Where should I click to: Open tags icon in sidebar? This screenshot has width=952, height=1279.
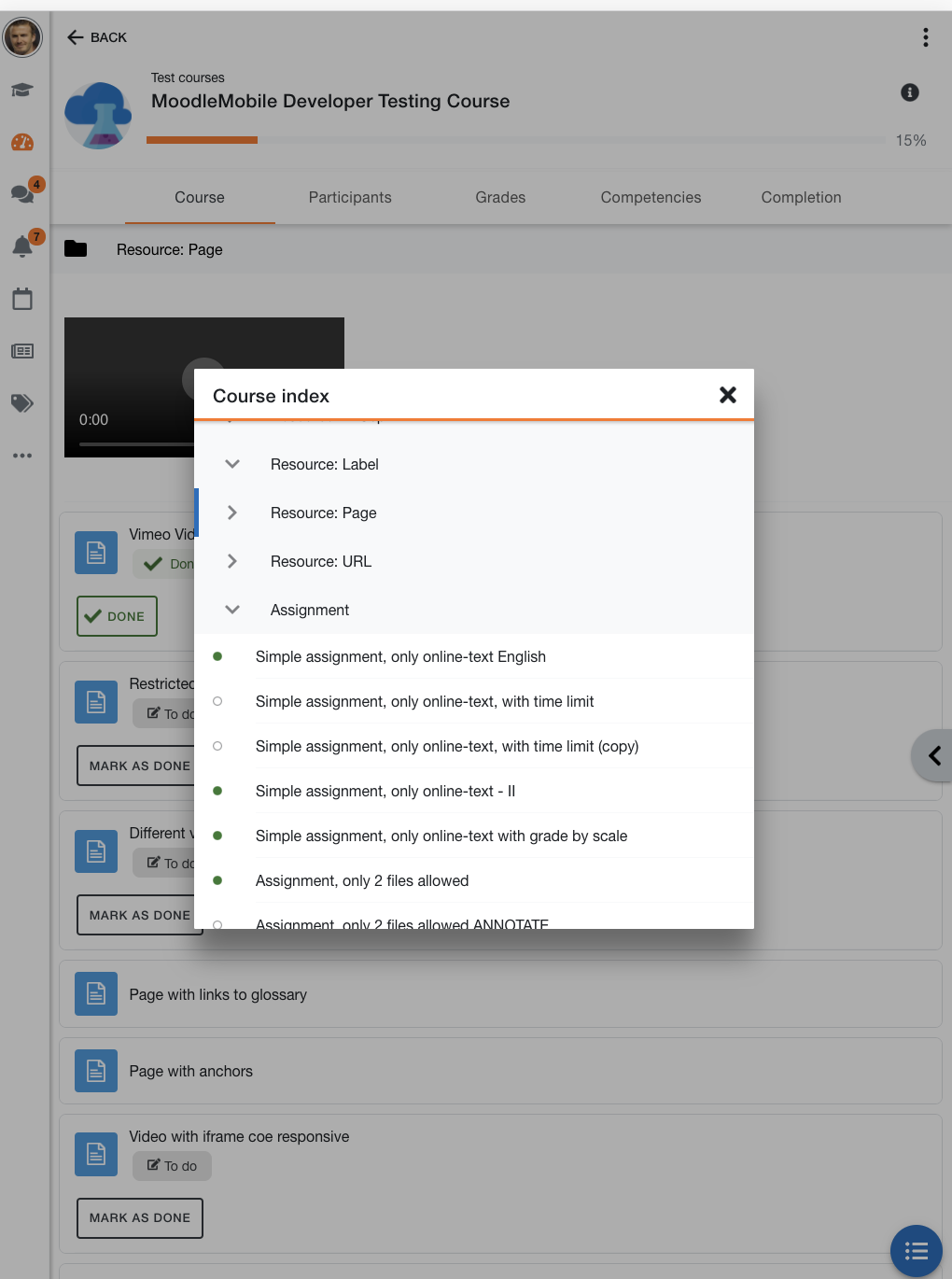click(22, 402)
